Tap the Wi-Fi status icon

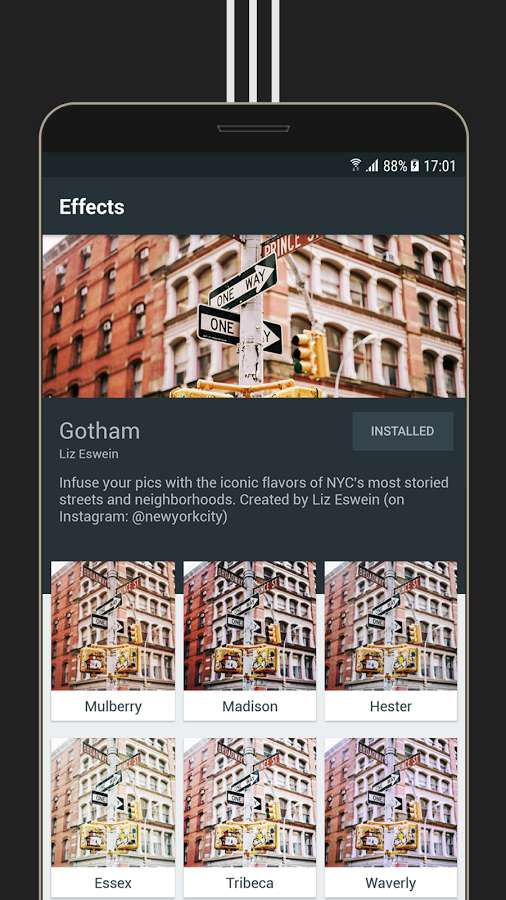[356, 166]
